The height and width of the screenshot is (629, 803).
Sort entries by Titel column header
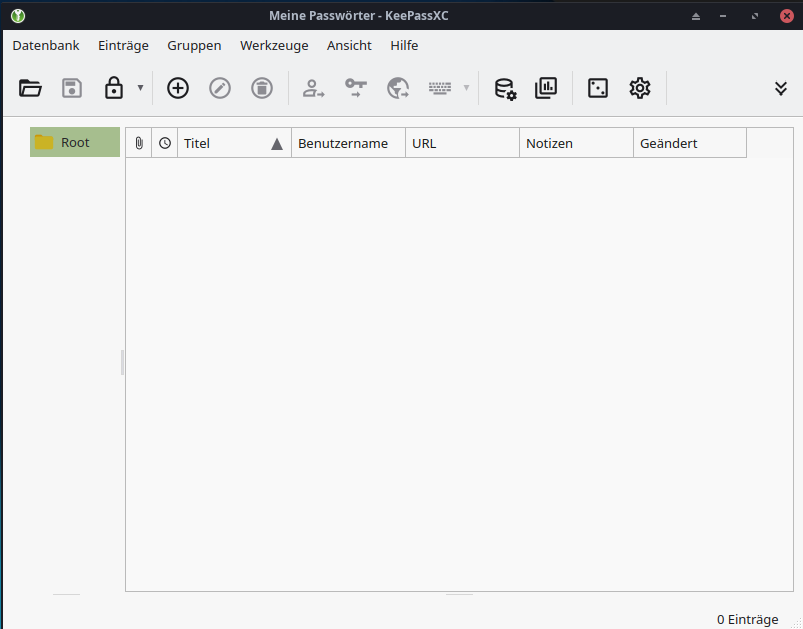[x=220, y=143]
